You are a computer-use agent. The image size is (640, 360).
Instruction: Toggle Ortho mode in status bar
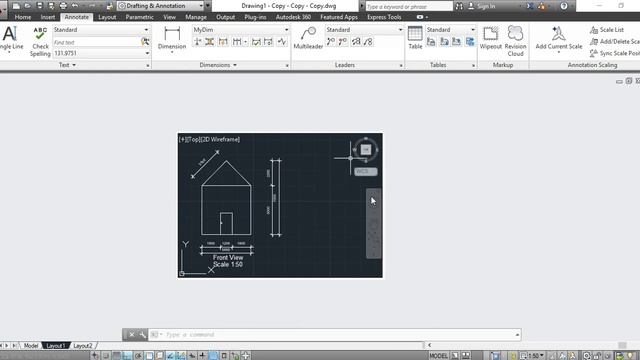(x=127, y=356)
